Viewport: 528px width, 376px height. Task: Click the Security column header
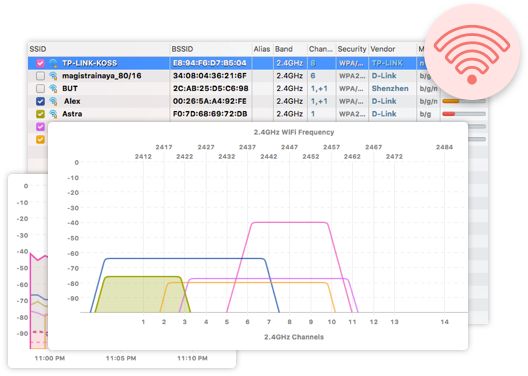coord(352,49)
